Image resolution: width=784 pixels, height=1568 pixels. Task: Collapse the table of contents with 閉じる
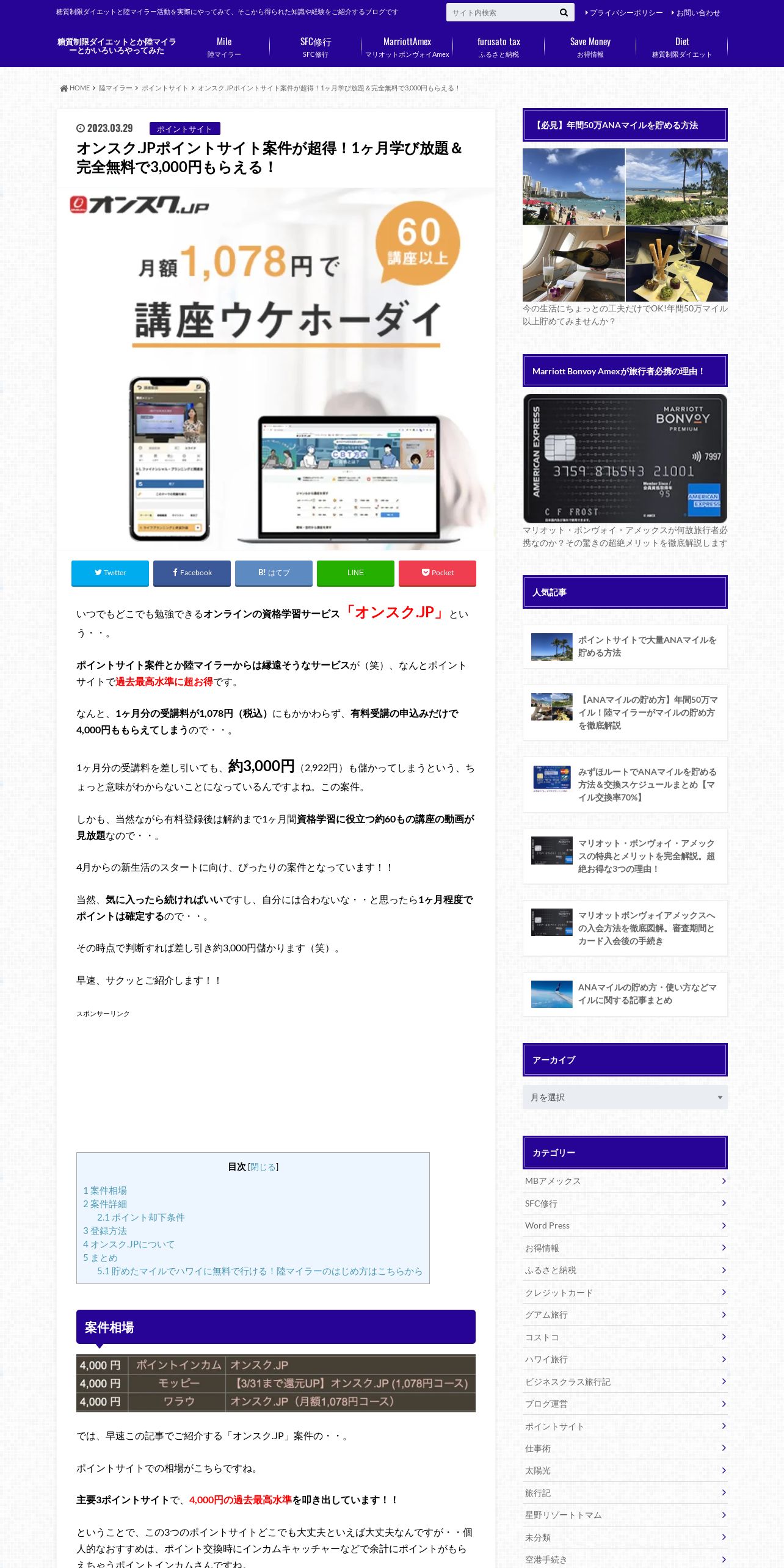coord(263,1167)
